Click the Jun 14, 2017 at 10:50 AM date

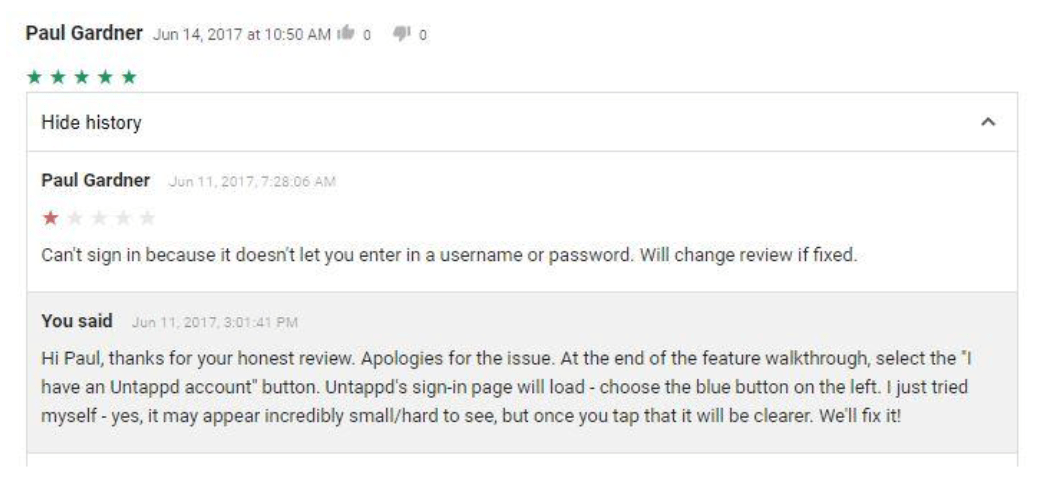(x=242, y=35)
